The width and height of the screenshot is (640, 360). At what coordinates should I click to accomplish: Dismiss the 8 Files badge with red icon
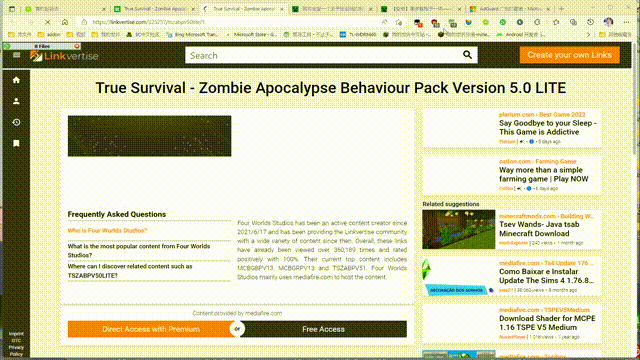click(x=77, y=46)
